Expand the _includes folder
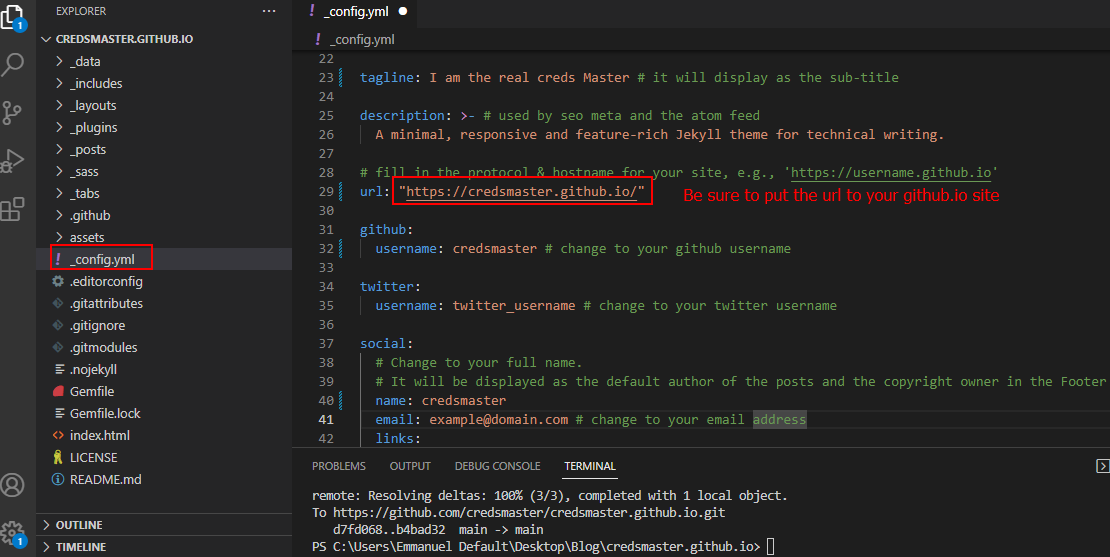The height and width of the screenshot is (557, 1110). click(x=59, y=84)
